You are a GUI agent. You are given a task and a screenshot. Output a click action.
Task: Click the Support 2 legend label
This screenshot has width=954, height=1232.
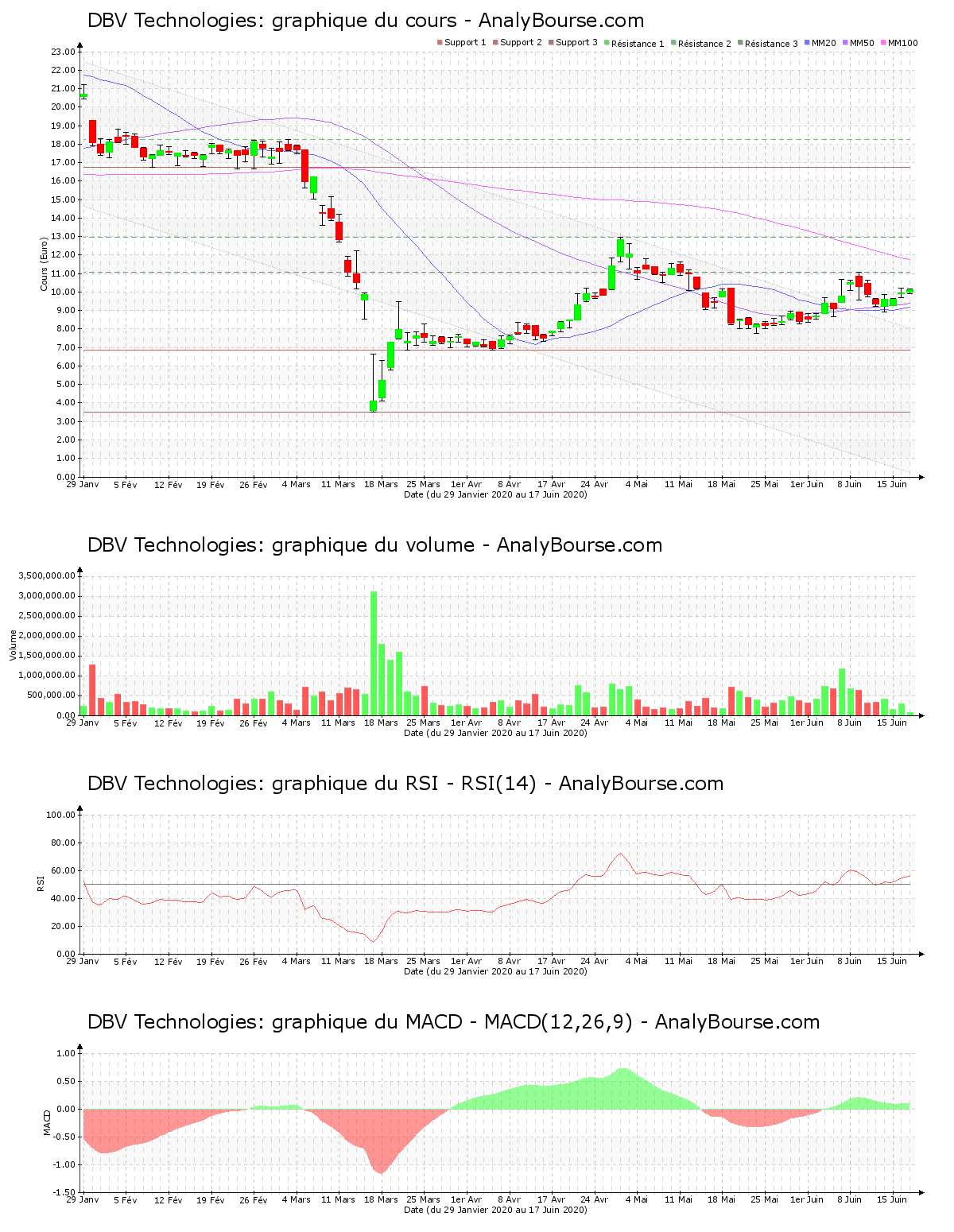pos(521,43)
